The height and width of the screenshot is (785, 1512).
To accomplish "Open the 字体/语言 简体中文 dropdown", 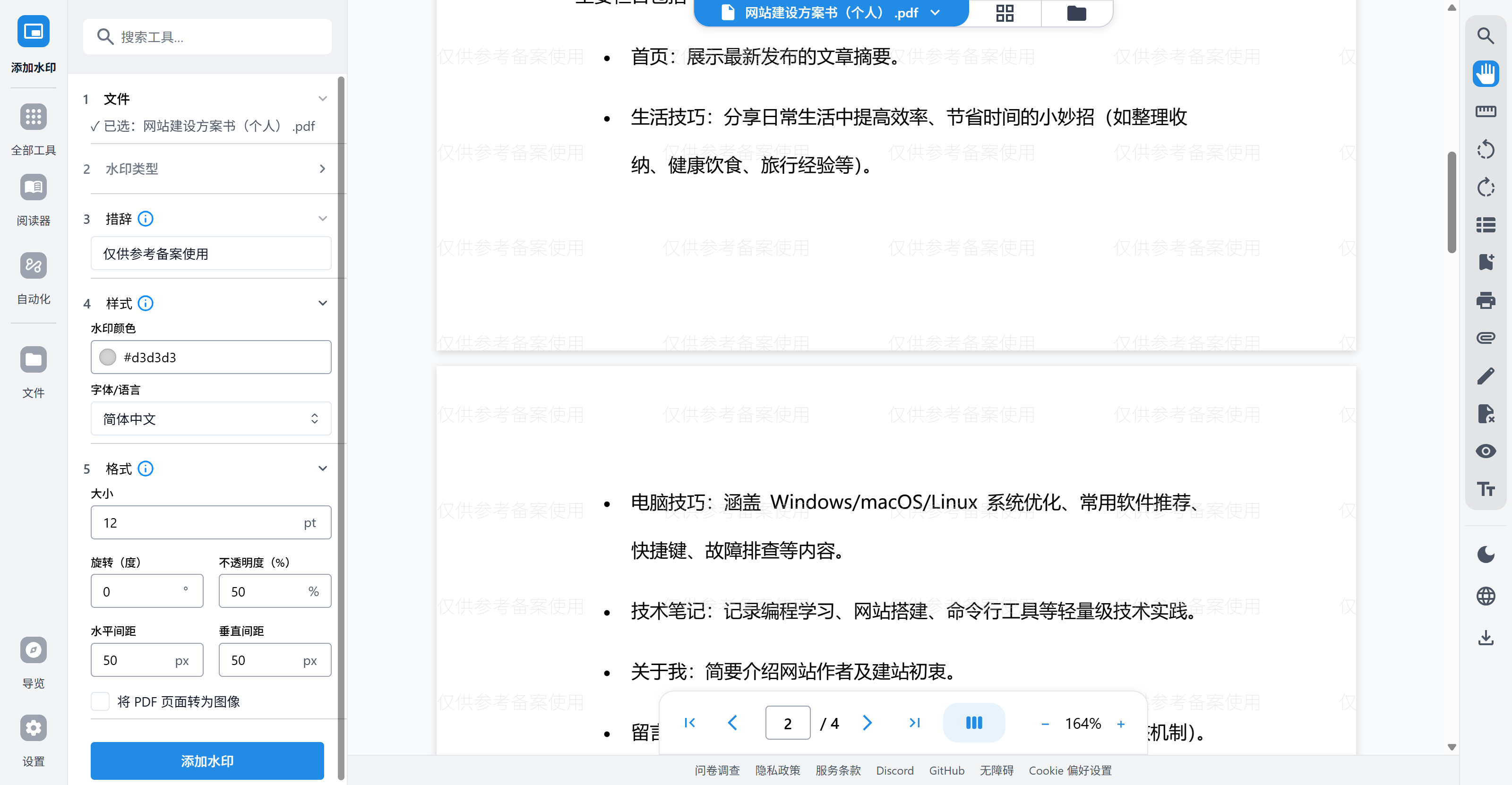I will click(x=211, y=419).
